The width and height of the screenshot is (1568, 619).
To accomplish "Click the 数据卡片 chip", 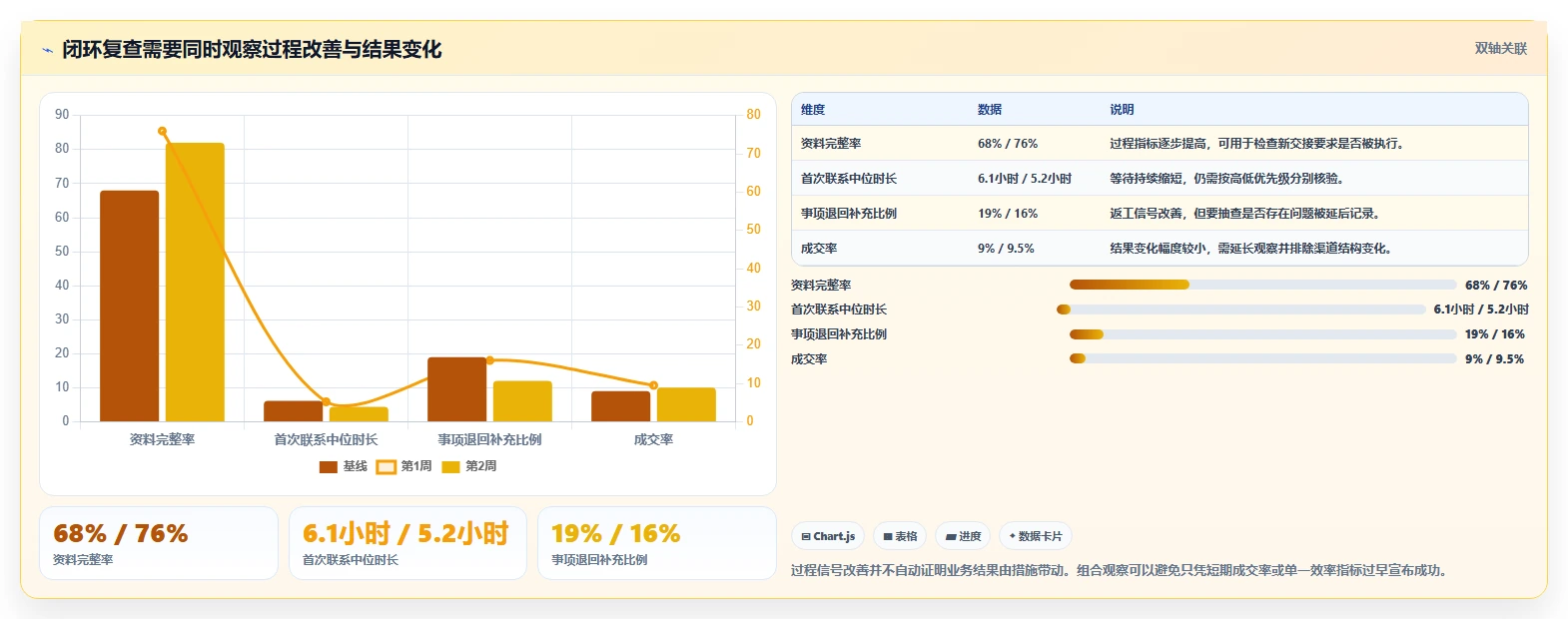I will pyautogui.click(x=1036, y=536).
